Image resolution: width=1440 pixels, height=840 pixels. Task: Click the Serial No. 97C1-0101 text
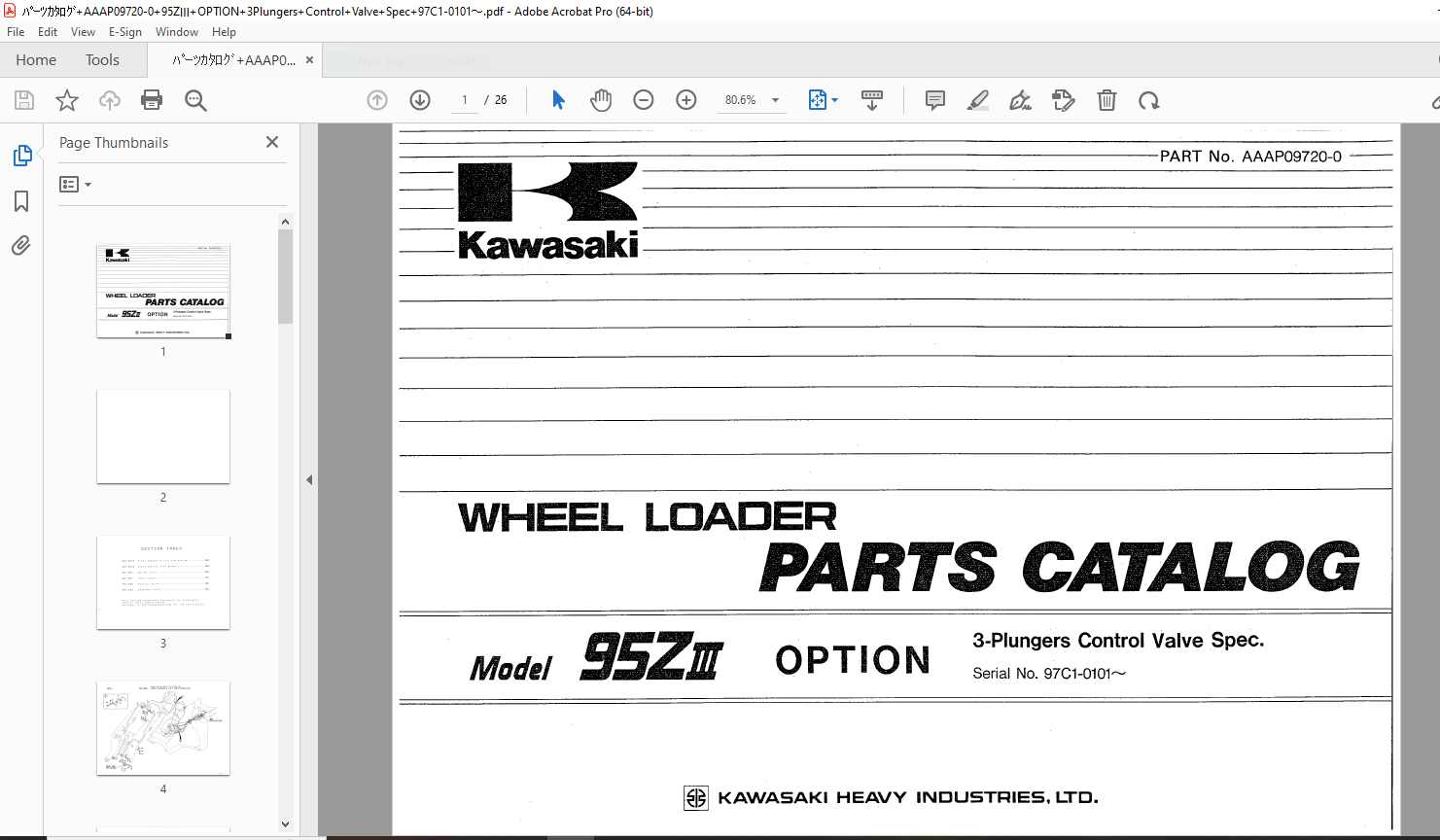pyautogui.click(x=1049, y=673)
